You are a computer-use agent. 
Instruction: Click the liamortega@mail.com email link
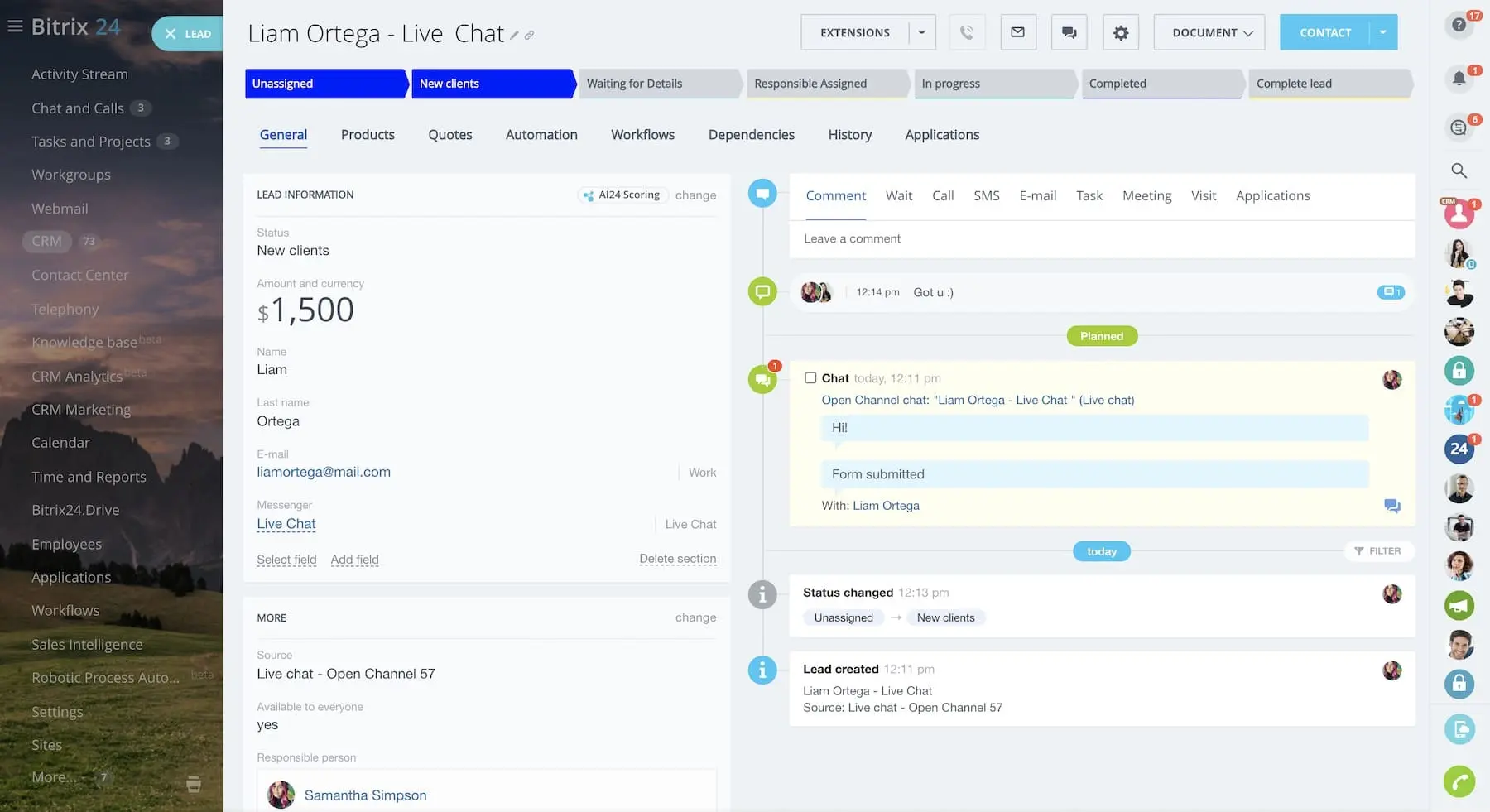324,472
